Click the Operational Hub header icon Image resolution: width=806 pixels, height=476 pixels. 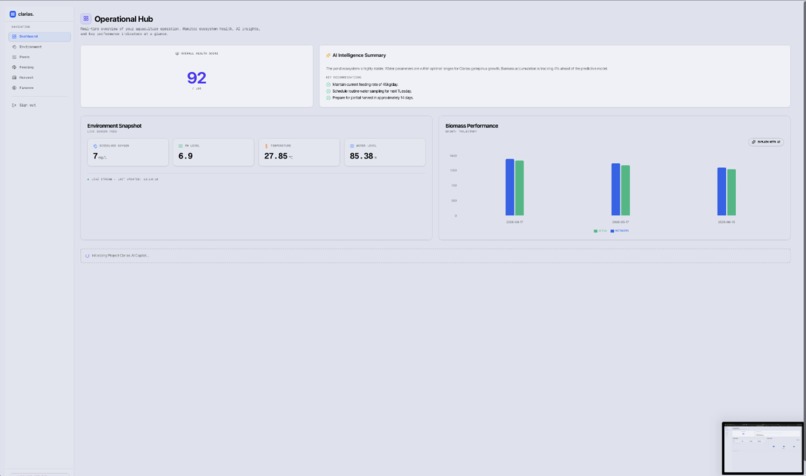[86, 19]
